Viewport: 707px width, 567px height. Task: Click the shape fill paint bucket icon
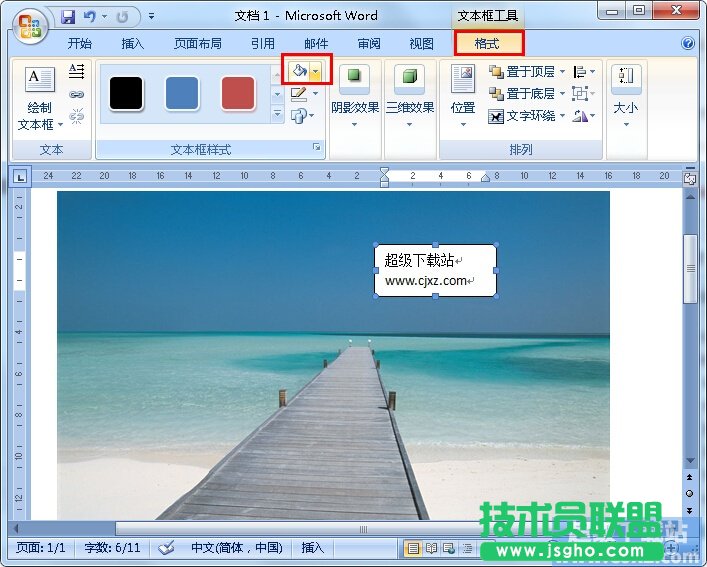(x=299, y=71)
